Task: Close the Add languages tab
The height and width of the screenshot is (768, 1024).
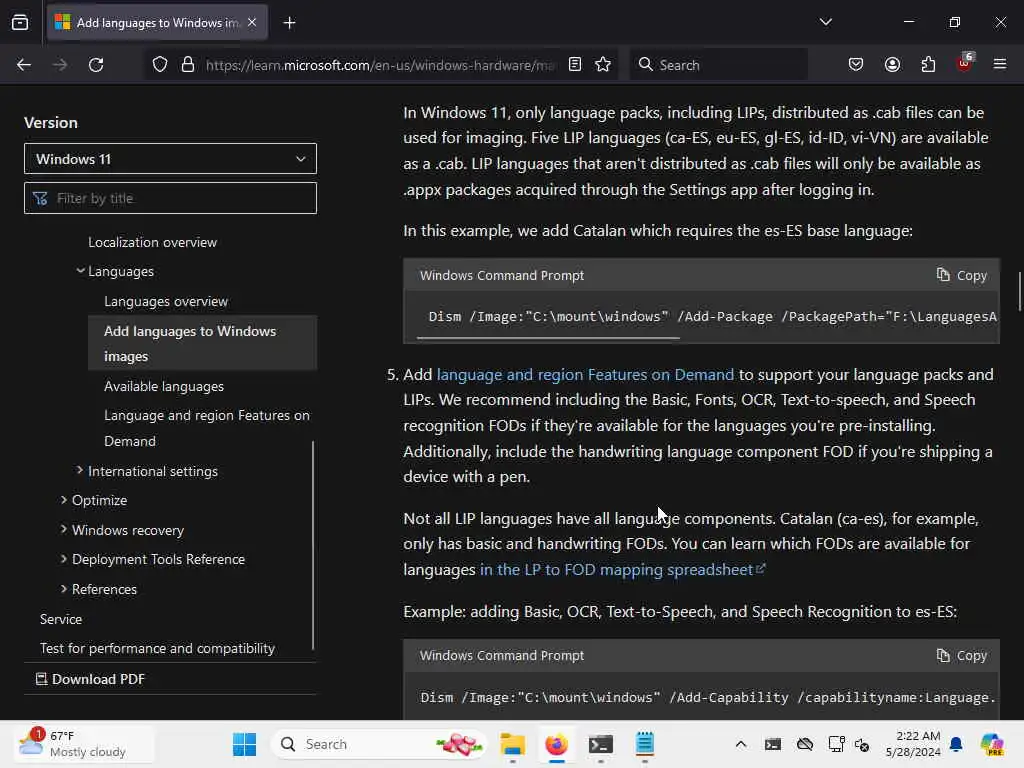Action: tap(252, 22)
